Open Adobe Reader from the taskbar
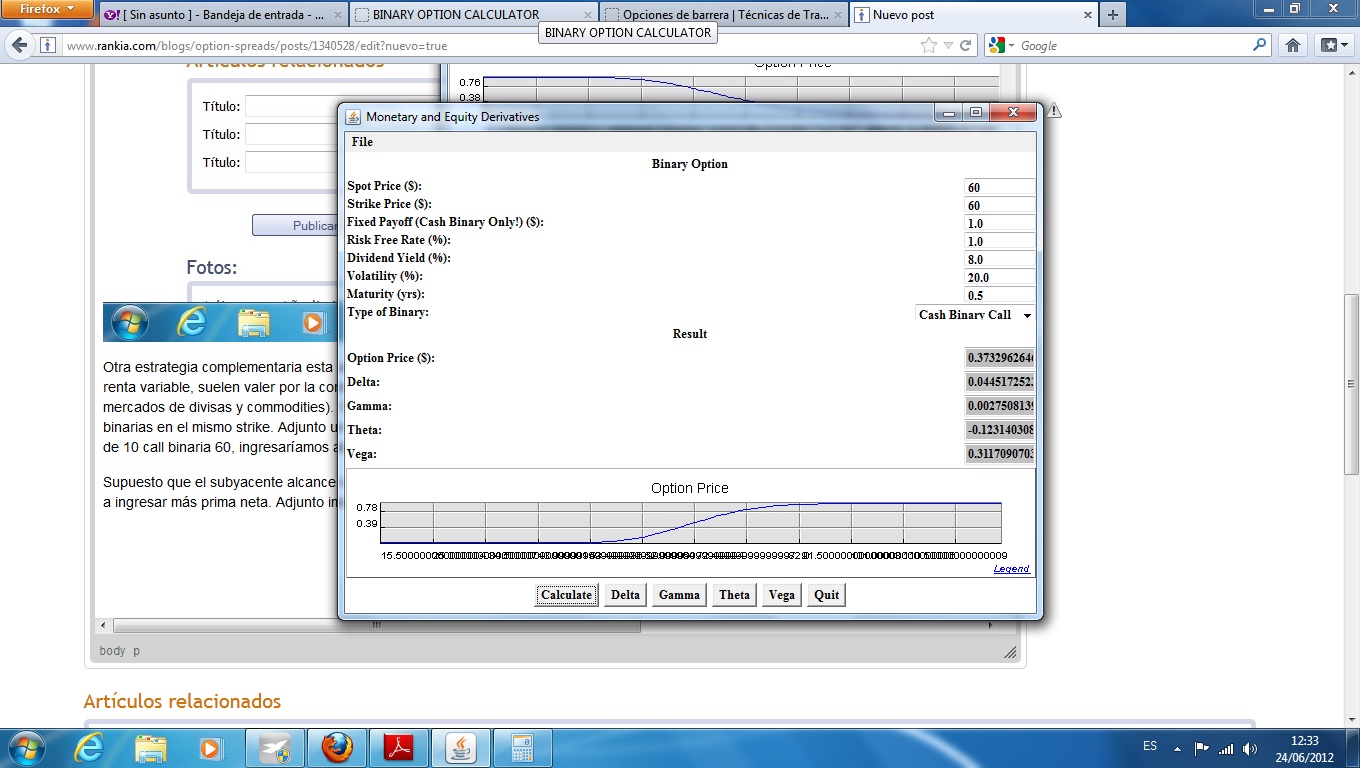1360x768 pixels. click(x=399, y=748)
